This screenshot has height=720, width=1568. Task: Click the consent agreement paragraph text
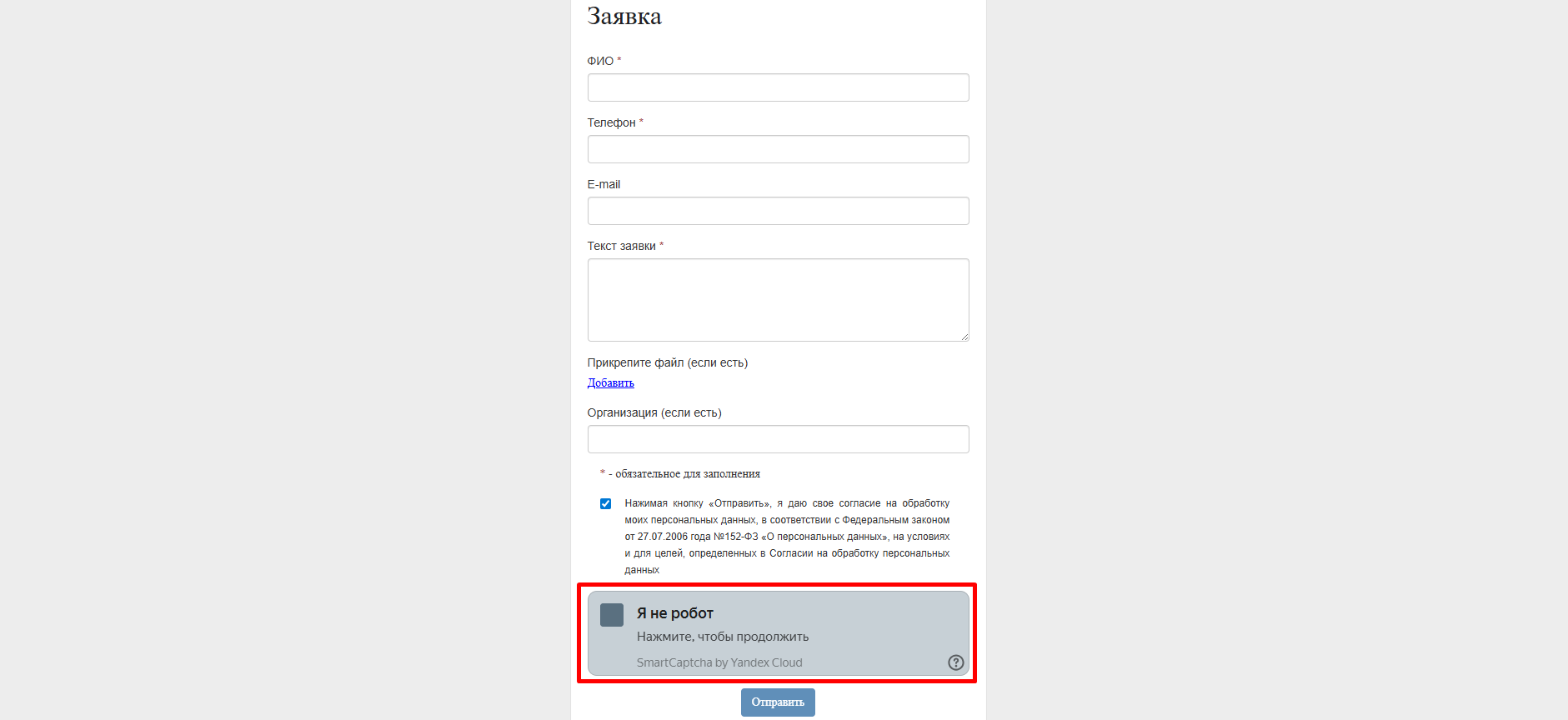click(x=786, y=536)
